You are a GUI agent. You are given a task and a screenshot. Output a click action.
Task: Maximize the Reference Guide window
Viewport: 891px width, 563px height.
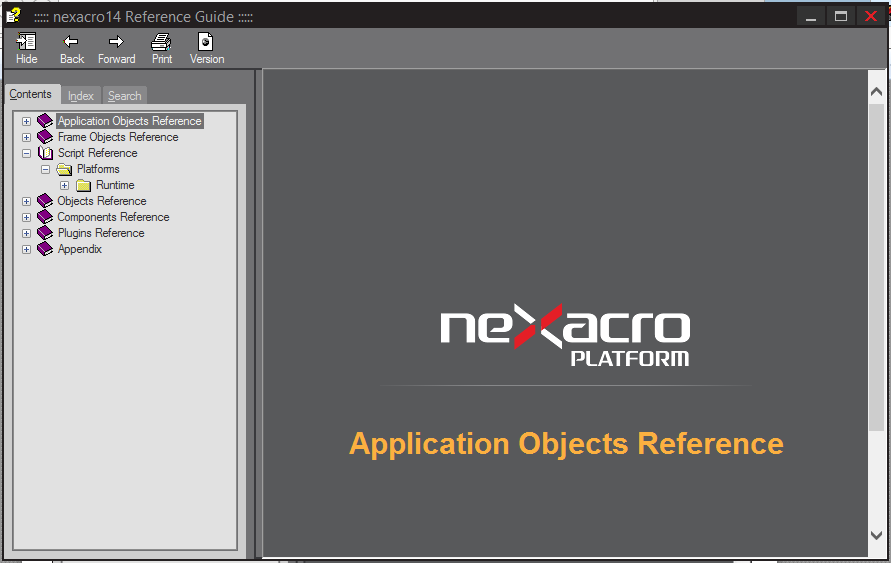click(x=841, y=16)
